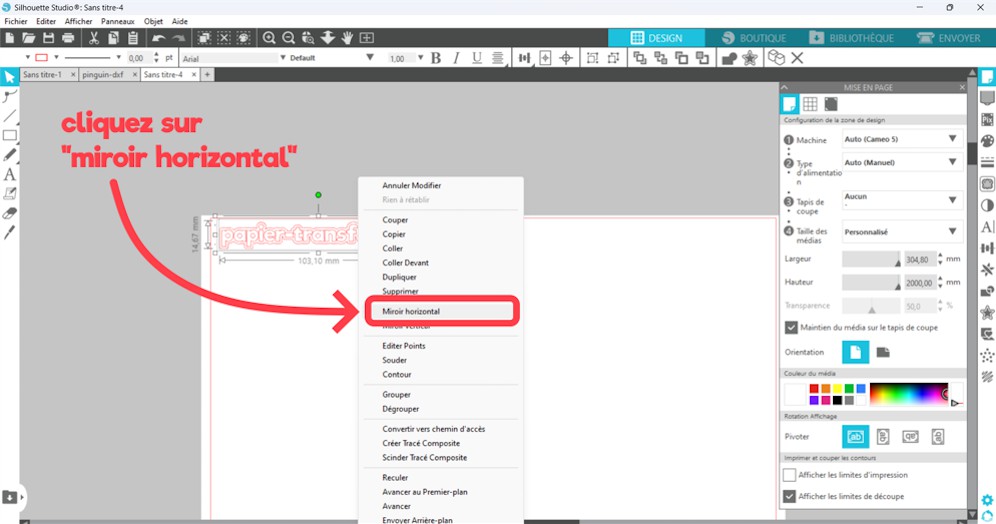
Task: Create a new document with the blank-page icon
Action: point(10,38)
